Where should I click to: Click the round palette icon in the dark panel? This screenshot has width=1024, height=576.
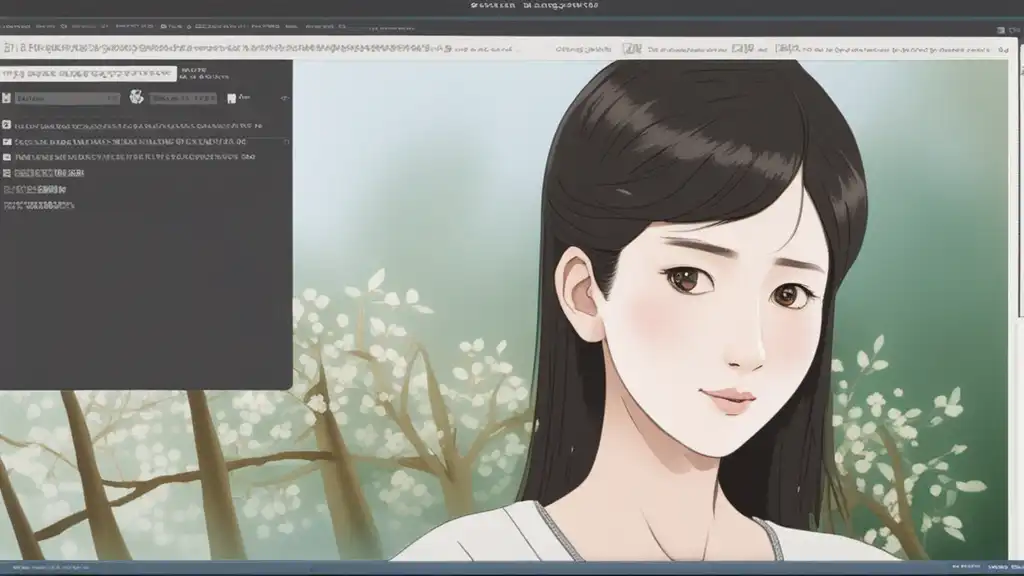[x=137, y=97]
